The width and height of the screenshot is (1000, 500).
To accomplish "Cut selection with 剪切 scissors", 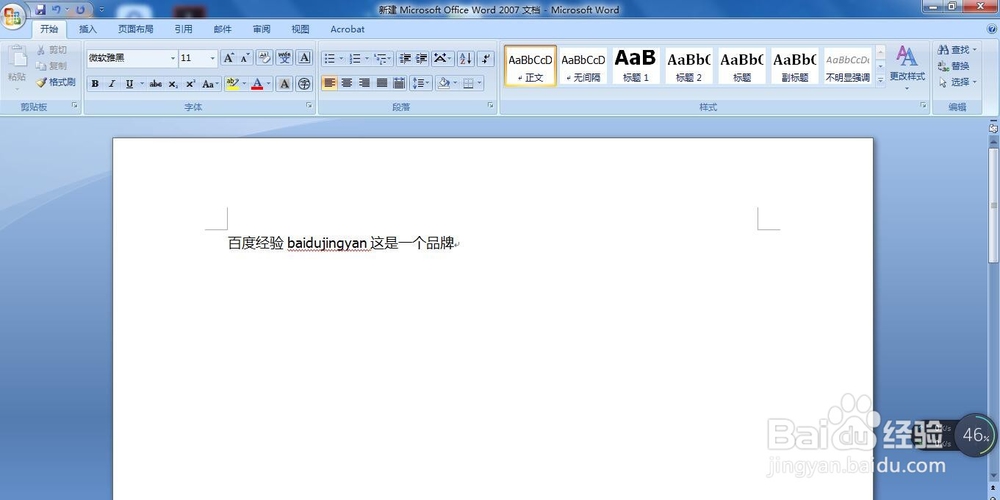I will coord(52,50).
